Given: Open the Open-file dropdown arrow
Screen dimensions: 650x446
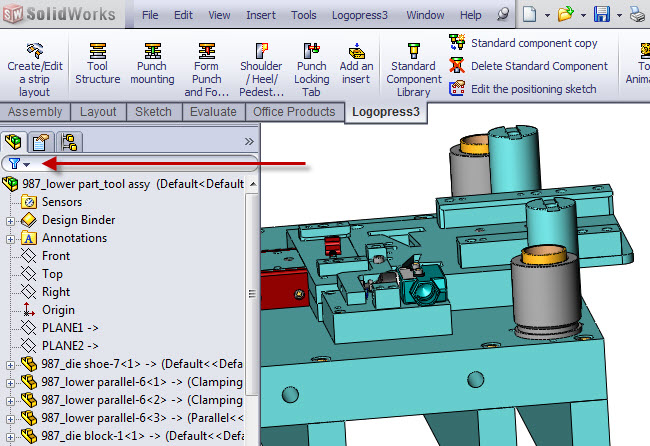Looking at the screenshot, I should [x=583, y=15].
